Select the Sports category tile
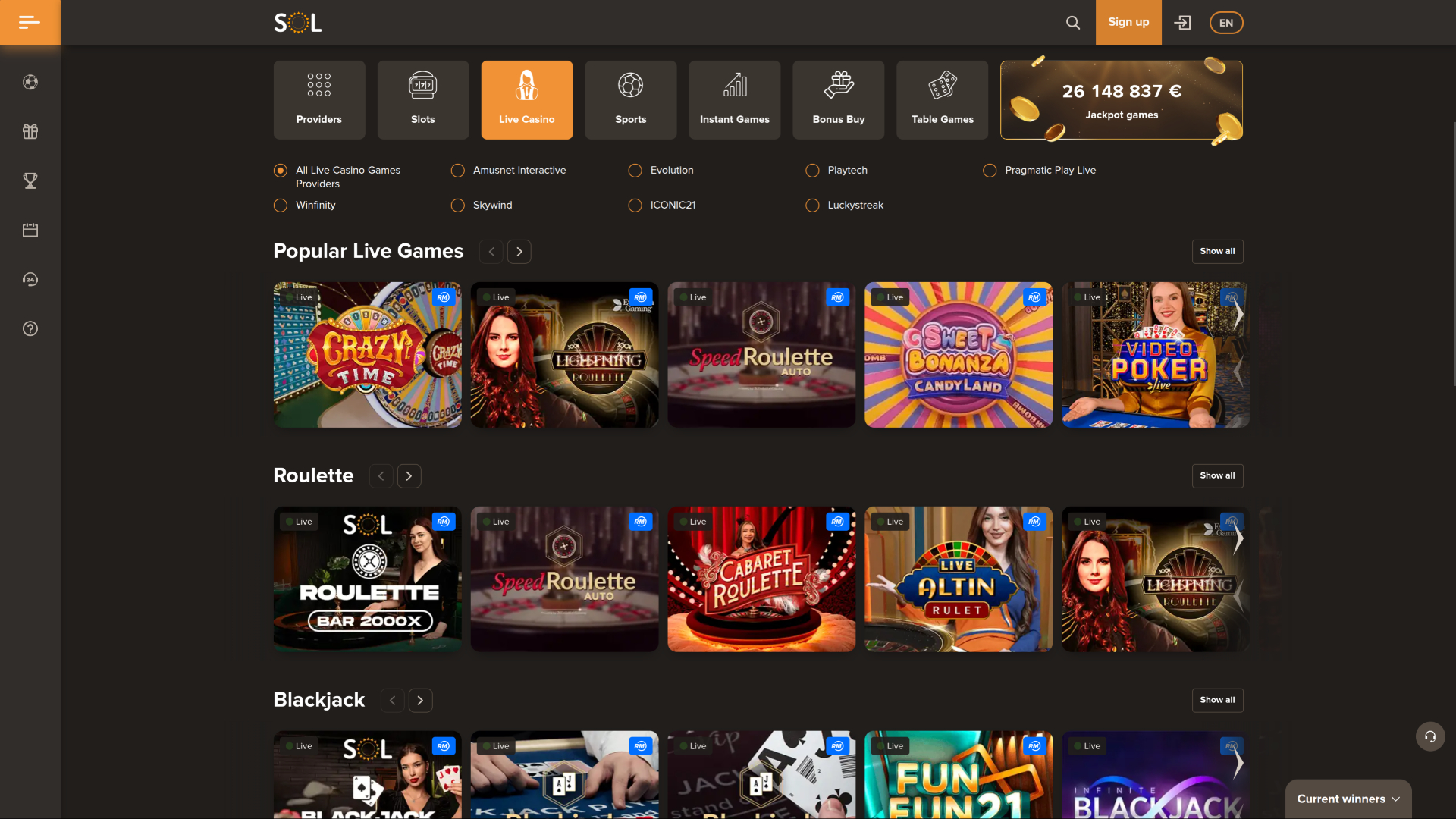1456x819 pixels. (630, 99)
